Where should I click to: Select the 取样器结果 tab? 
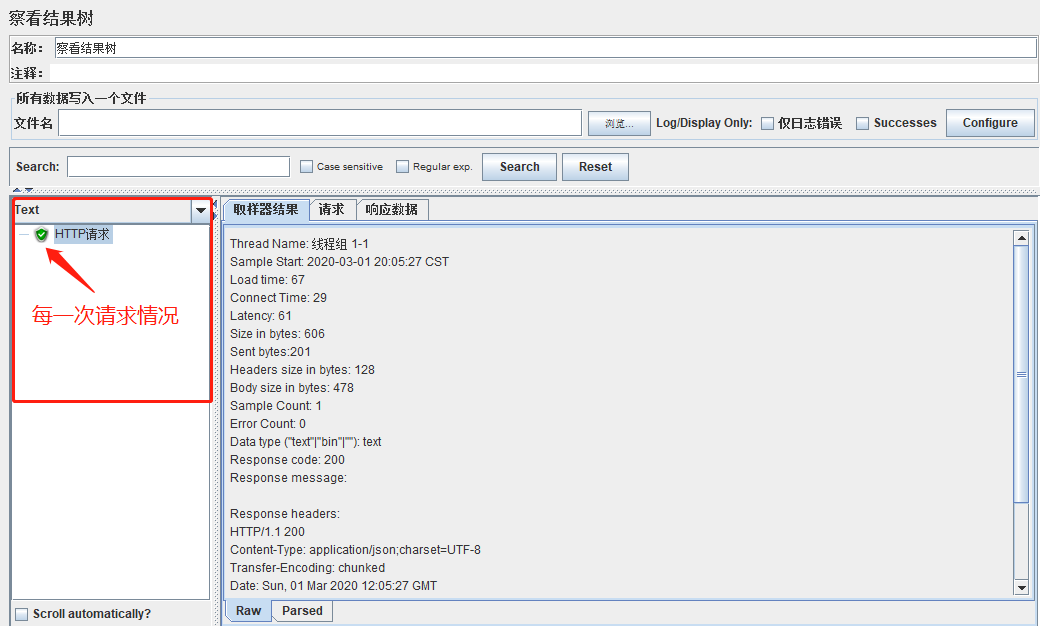tap(264, 209)
